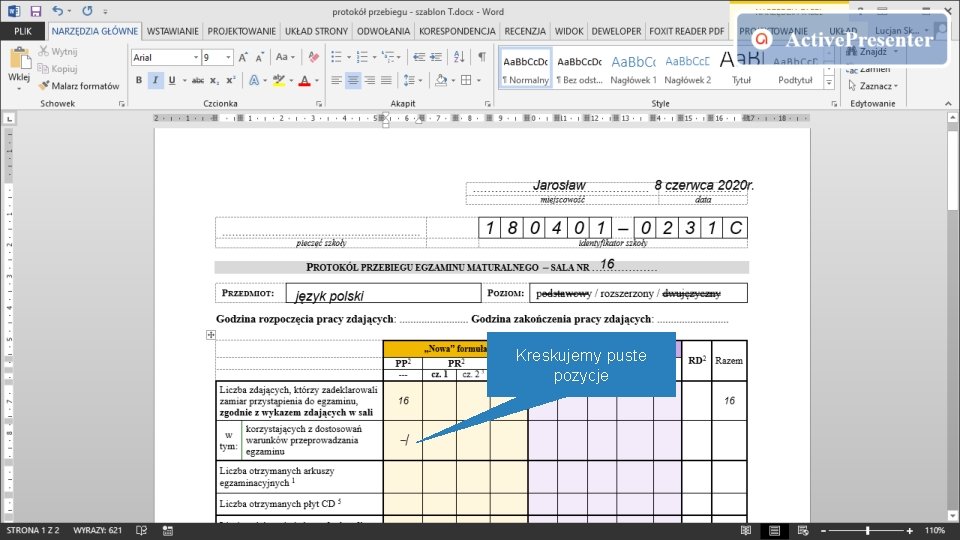Increase font size with the grow icon

point(243,57)
